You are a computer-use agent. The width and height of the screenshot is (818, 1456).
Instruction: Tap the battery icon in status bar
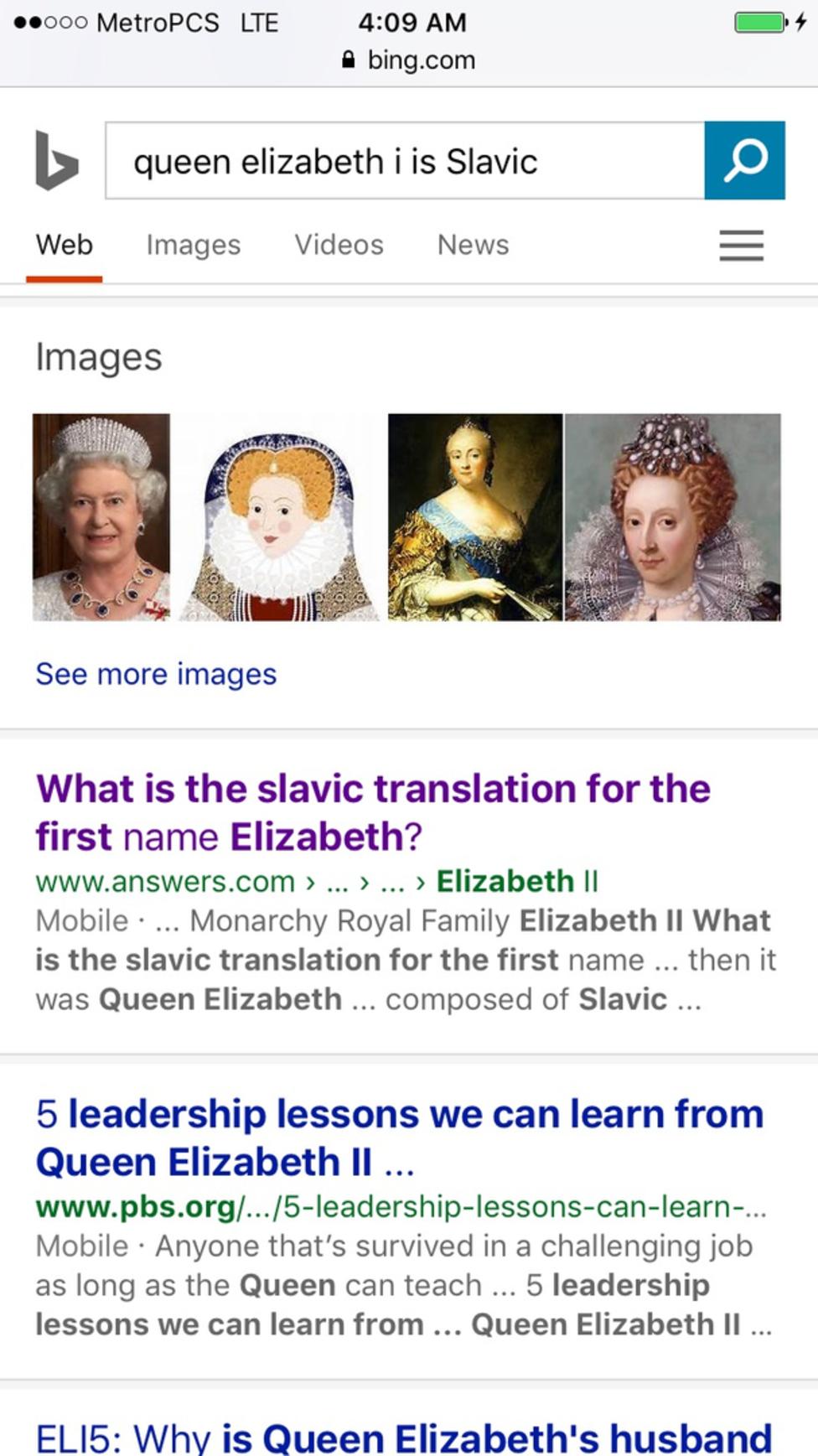pos(761,22)
